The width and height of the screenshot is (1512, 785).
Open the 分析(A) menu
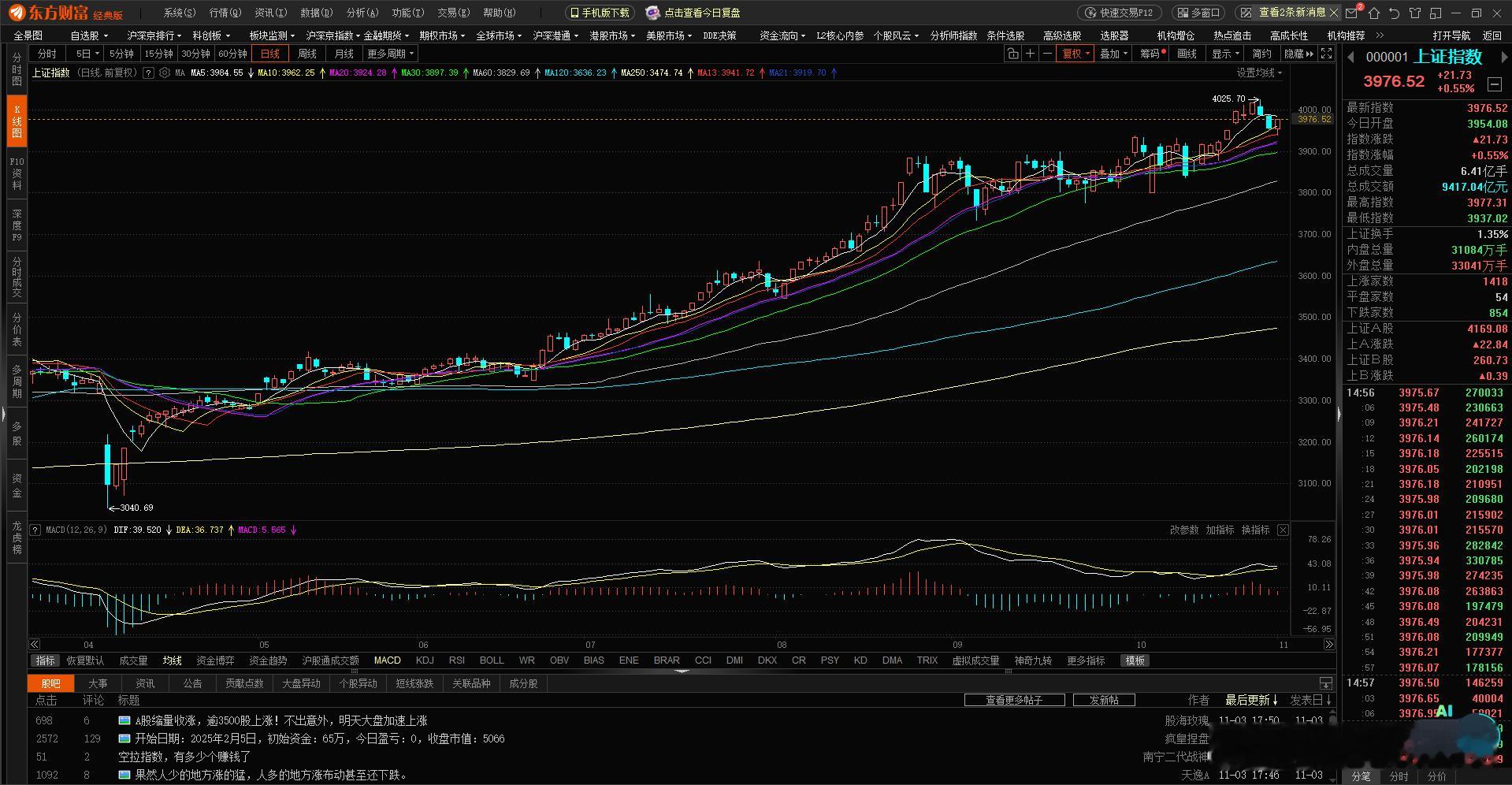click(x=362, y=13)
